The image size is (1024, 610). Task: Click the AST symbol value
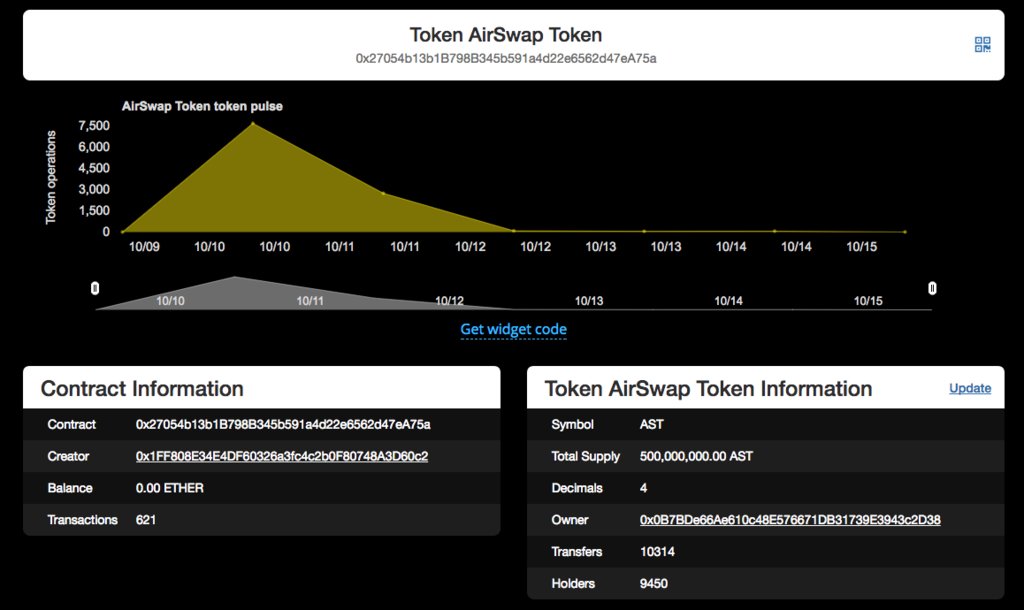click(x=651, y=424)
